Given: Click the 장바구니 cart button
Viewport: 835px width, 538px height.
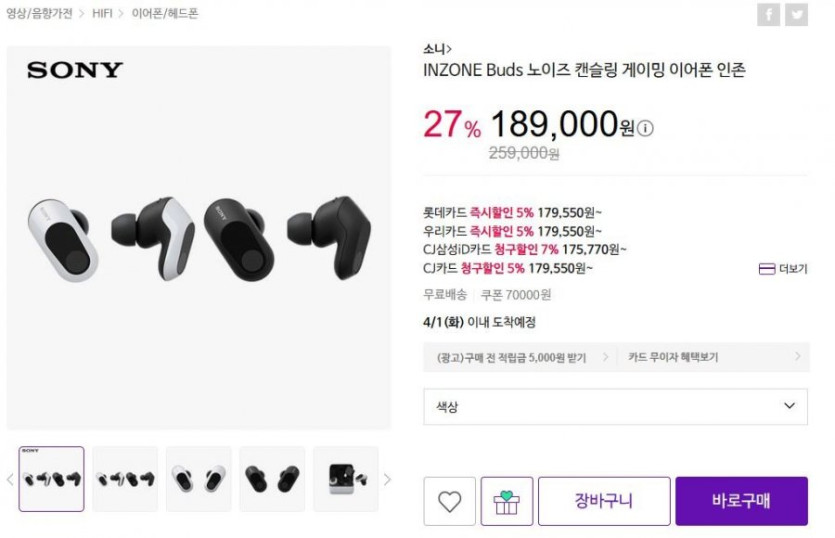Looking at the screenshot, I should [602, 501].
